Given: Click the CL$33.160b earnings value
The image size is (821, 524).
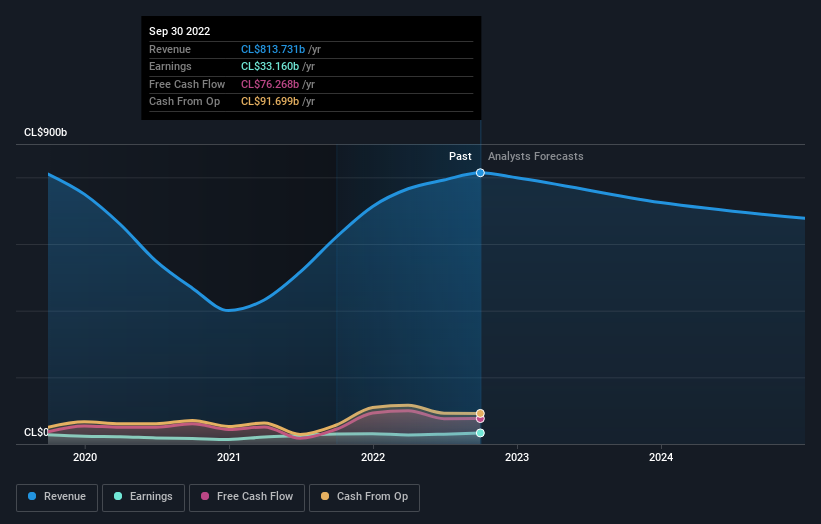Looking at the screenshot, I should click(x=270, y=66).
